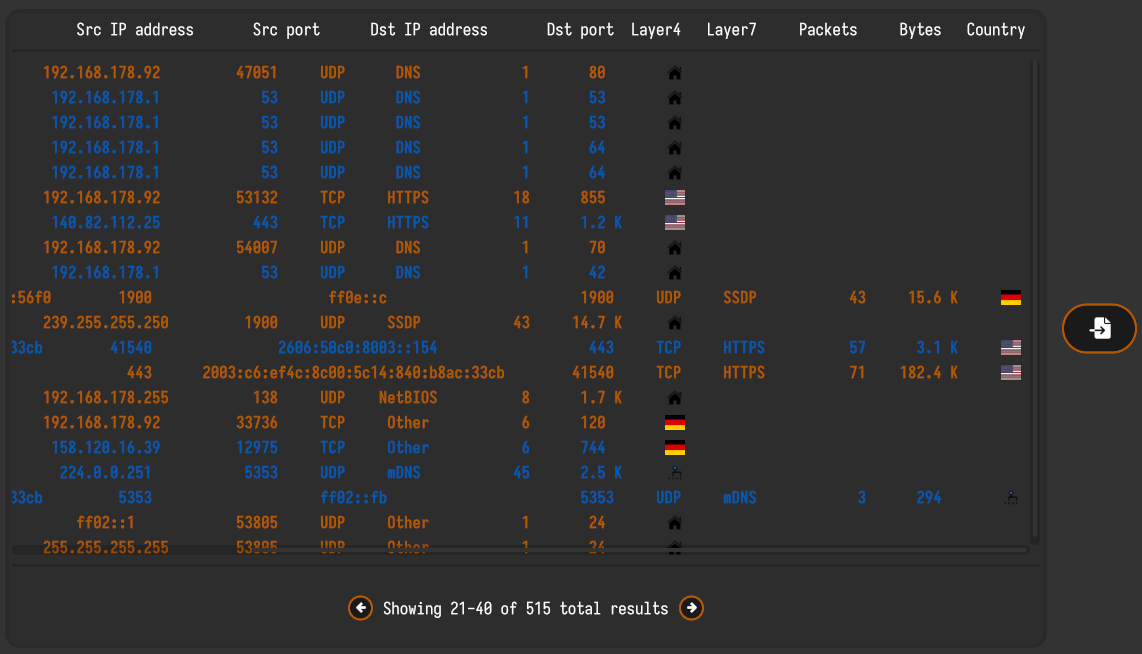Click the German flag on the port 33736 row
The image size is (1142, 654).
(x=675, y=422)
